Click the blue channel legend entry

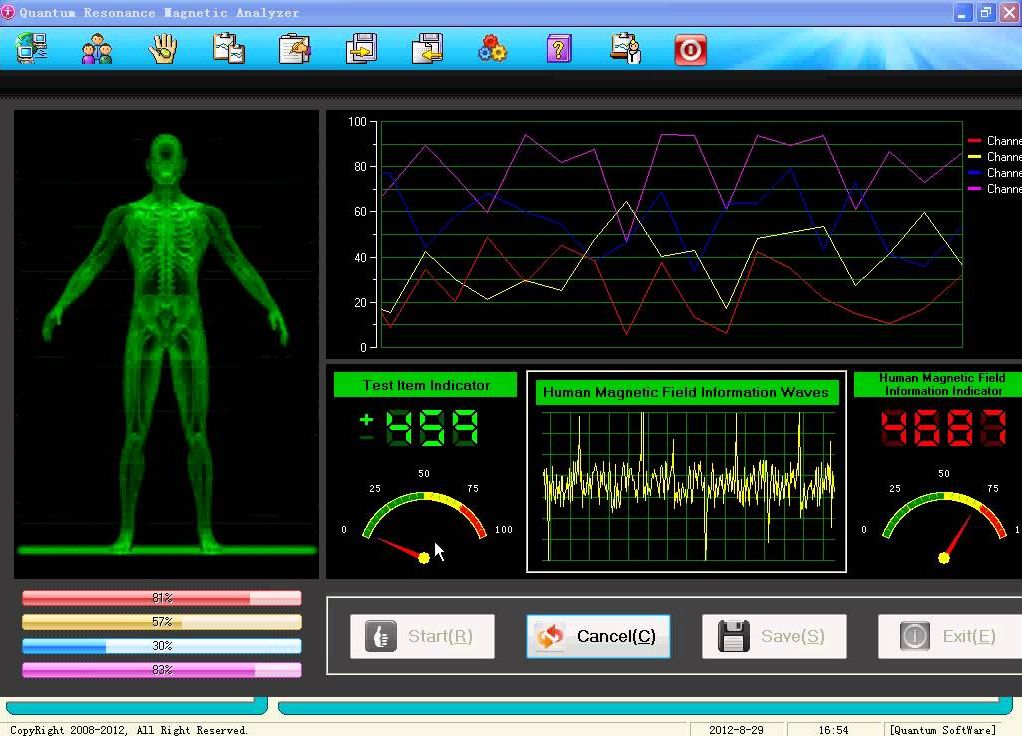point(995,173)
